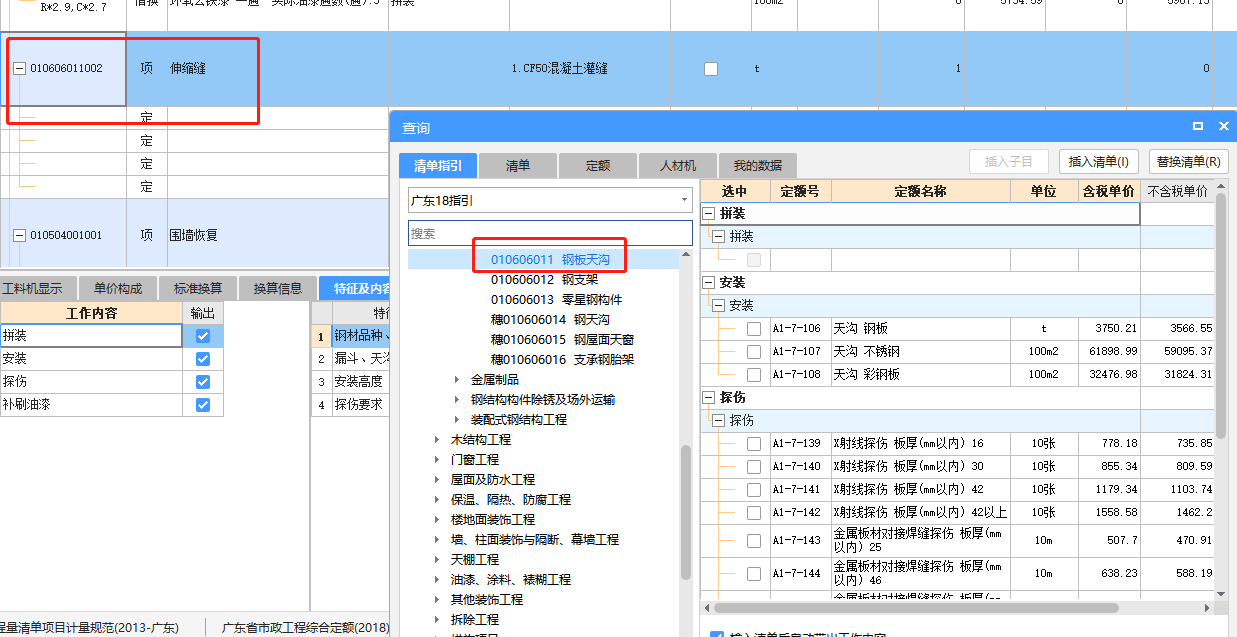Click the guide tree vertical scrollbar
Image resolution: width=1237 pixels, height=637 pixels.
click(x=686, y=512)
